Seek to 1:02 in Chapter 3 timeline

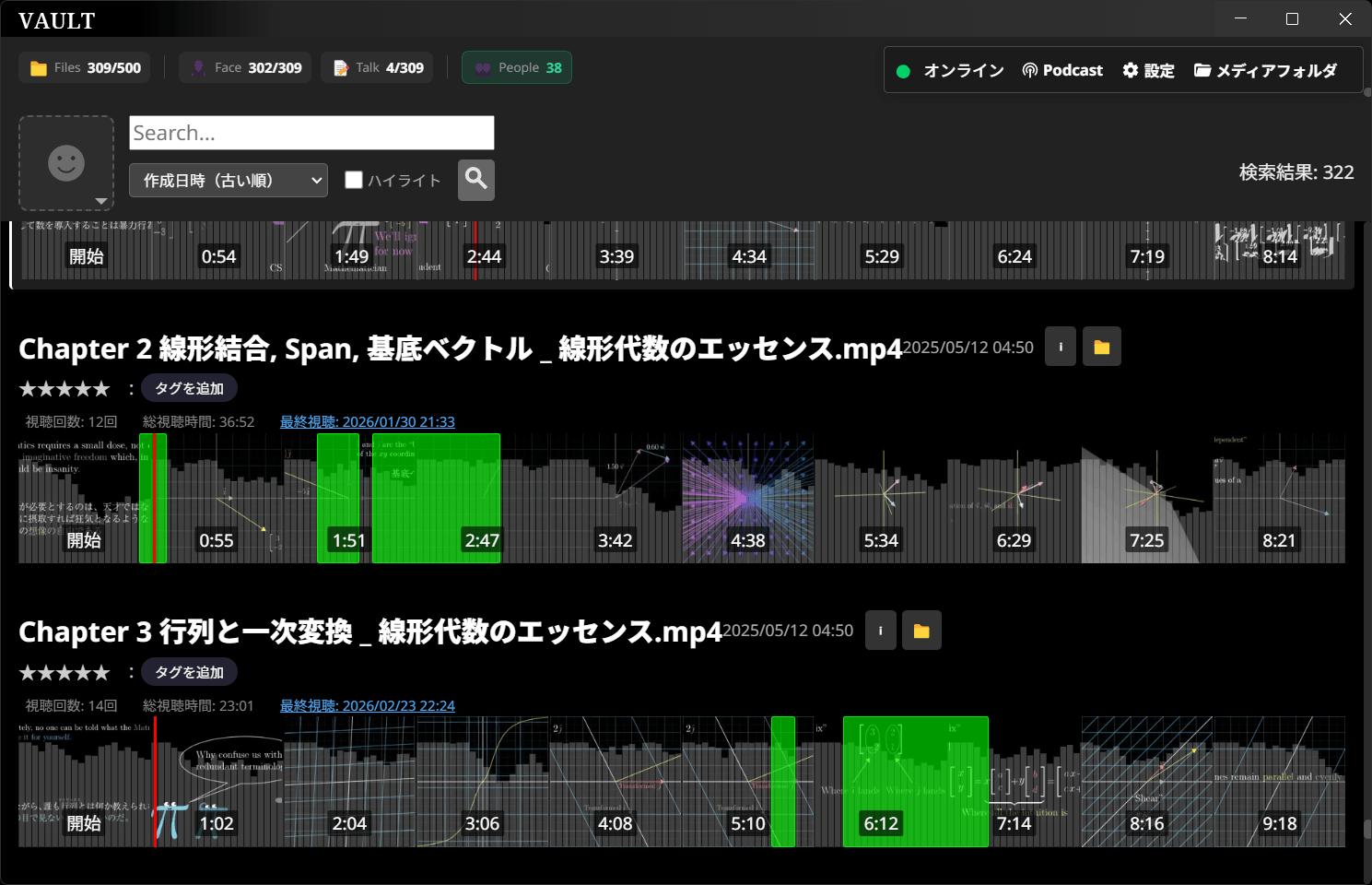tap(217, 823)
